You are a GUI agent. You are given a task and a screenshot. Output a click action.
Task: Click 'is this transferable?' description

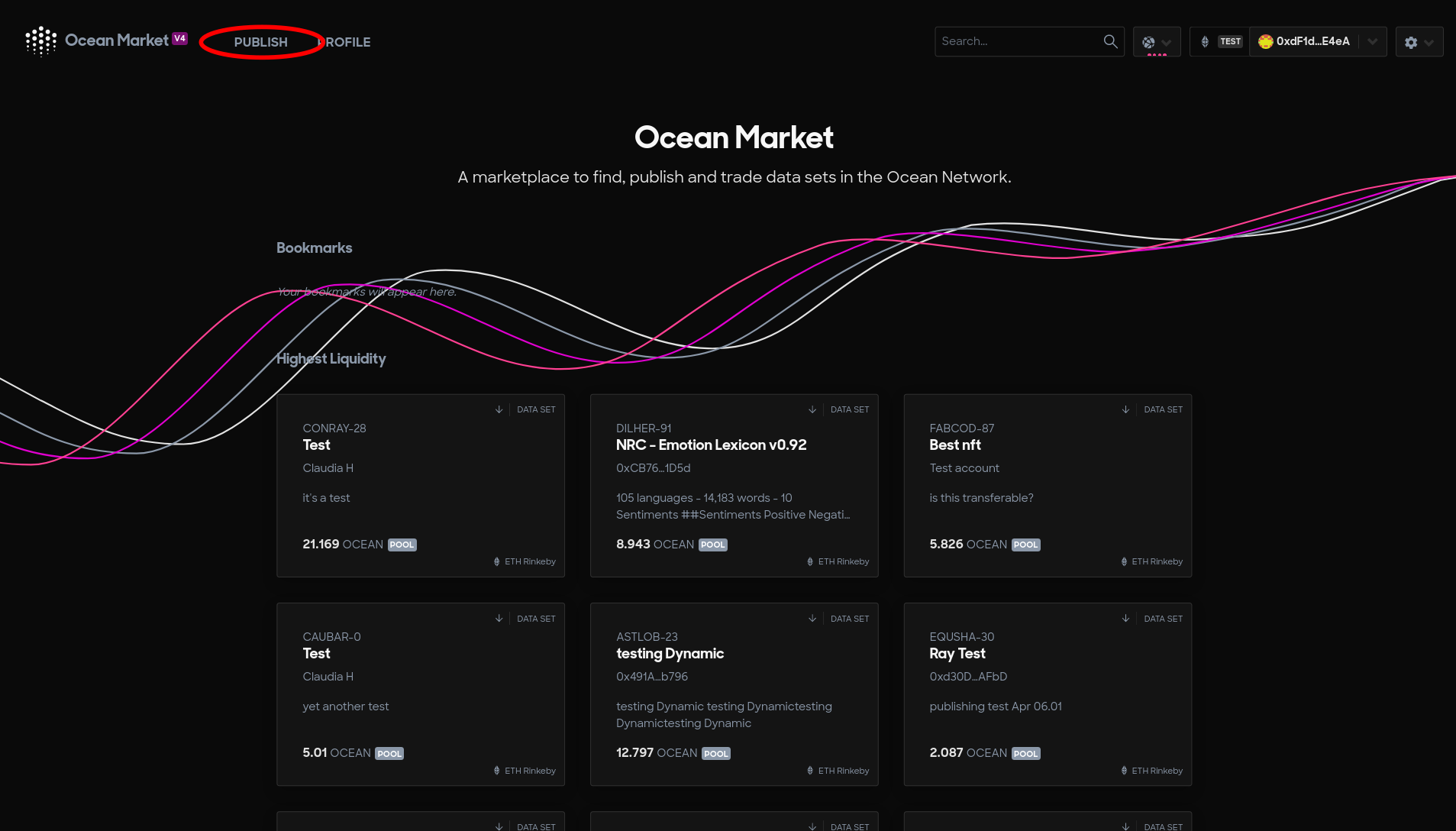(981, 498)
